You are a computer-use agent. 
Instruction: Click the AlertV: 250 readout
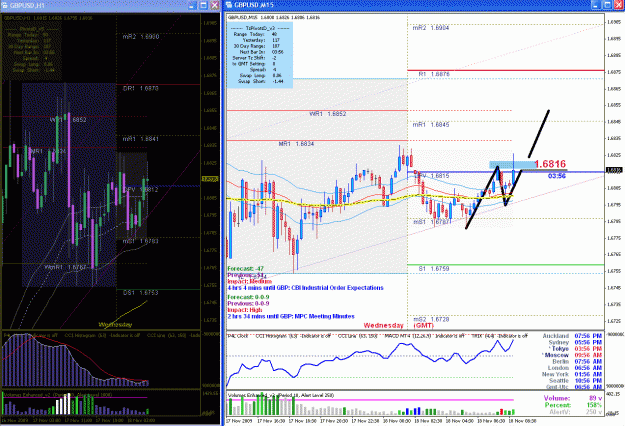coord(576,412)
